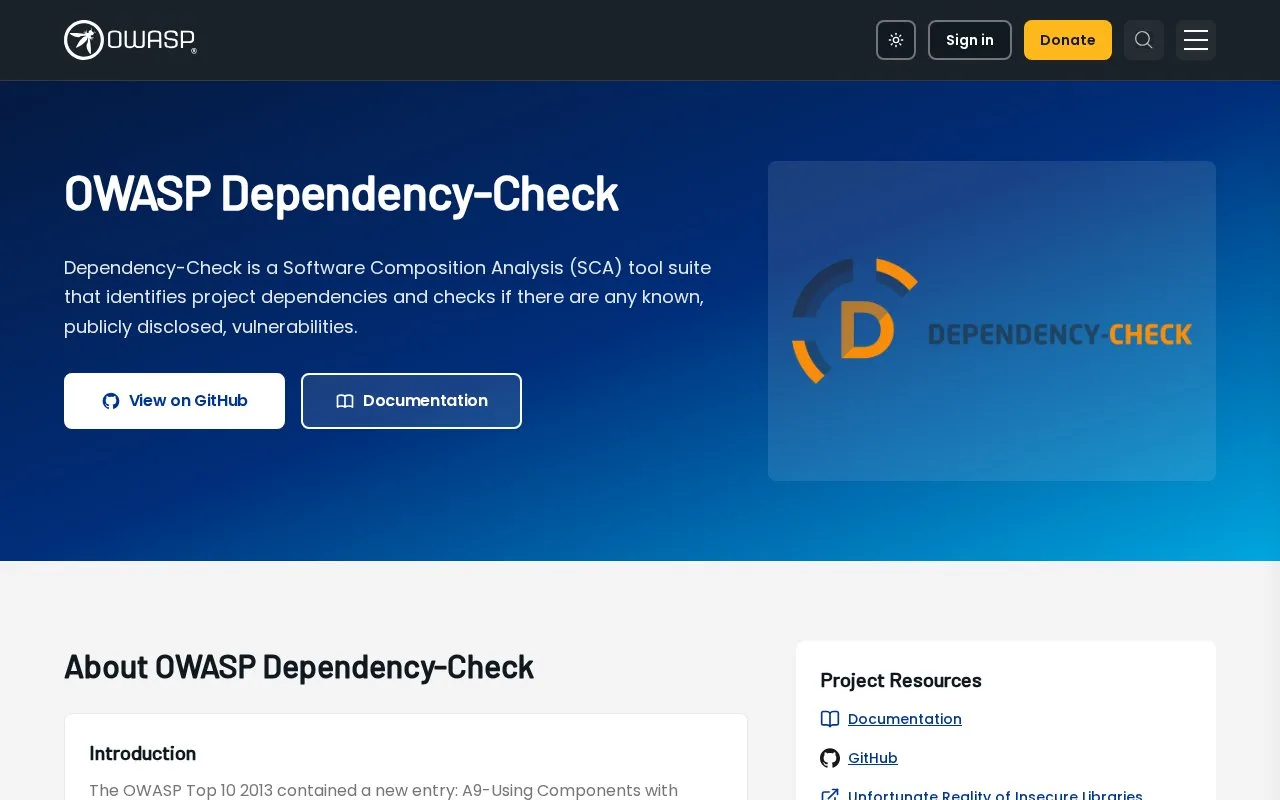Screen dimensions: 1280x800
Task: Click the Dependency-Check logo image
Action: coord(992,321)
